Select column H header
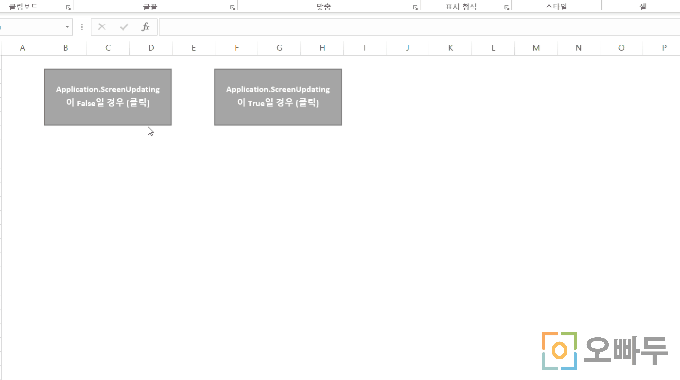680x380 pixels. 322,48
